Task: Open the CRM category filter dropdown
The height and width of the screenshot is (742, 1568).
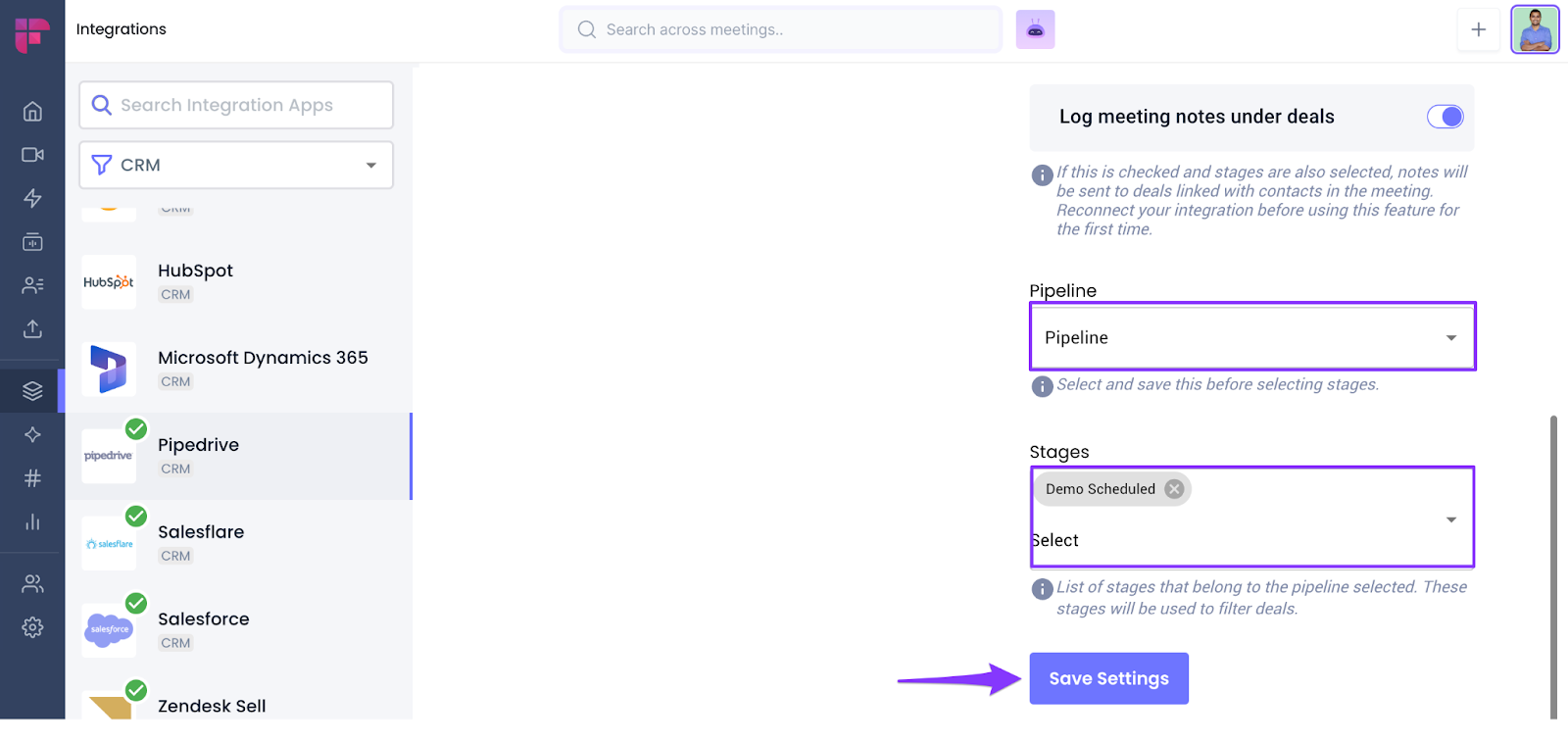Action: point(236,165)
